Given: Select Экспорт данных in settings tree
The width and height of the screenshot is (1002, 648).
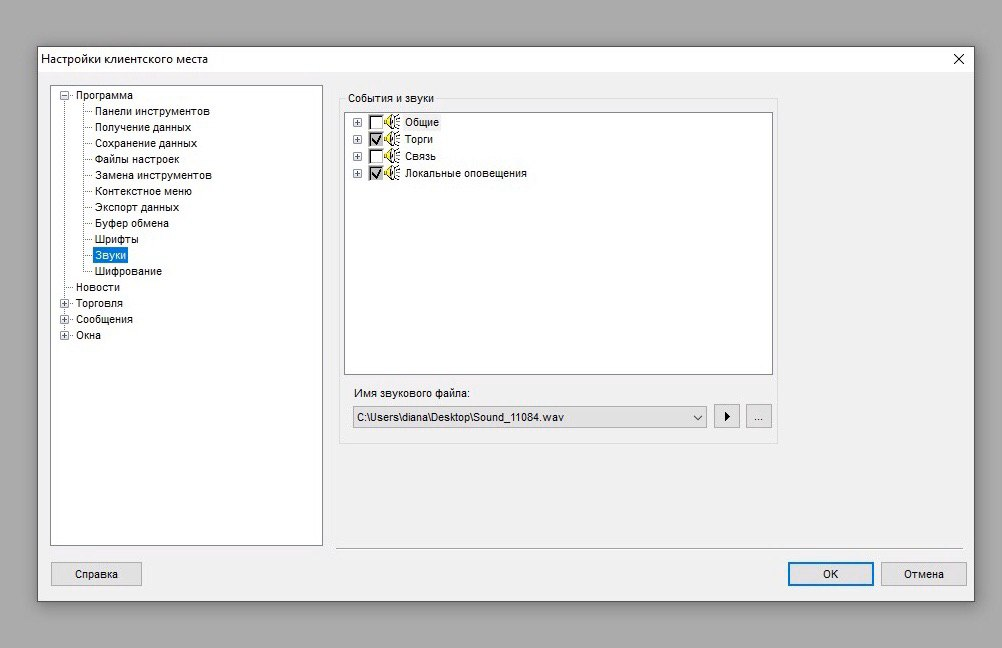Looking at the screenshot, I should pyautogui.click(x=137, y=207).
